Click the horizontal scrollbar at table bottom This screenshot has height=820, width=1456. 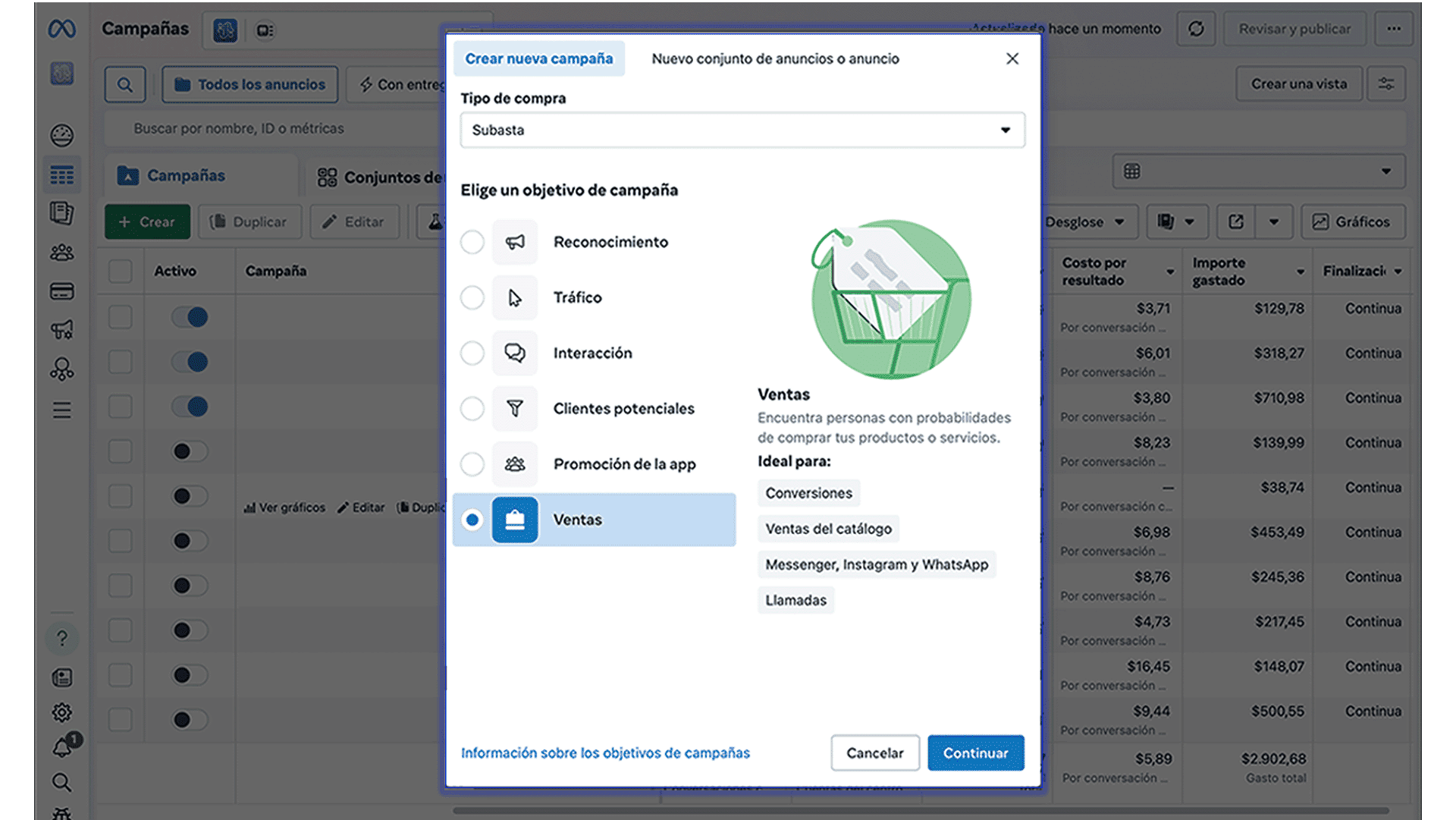pos(921,811)
